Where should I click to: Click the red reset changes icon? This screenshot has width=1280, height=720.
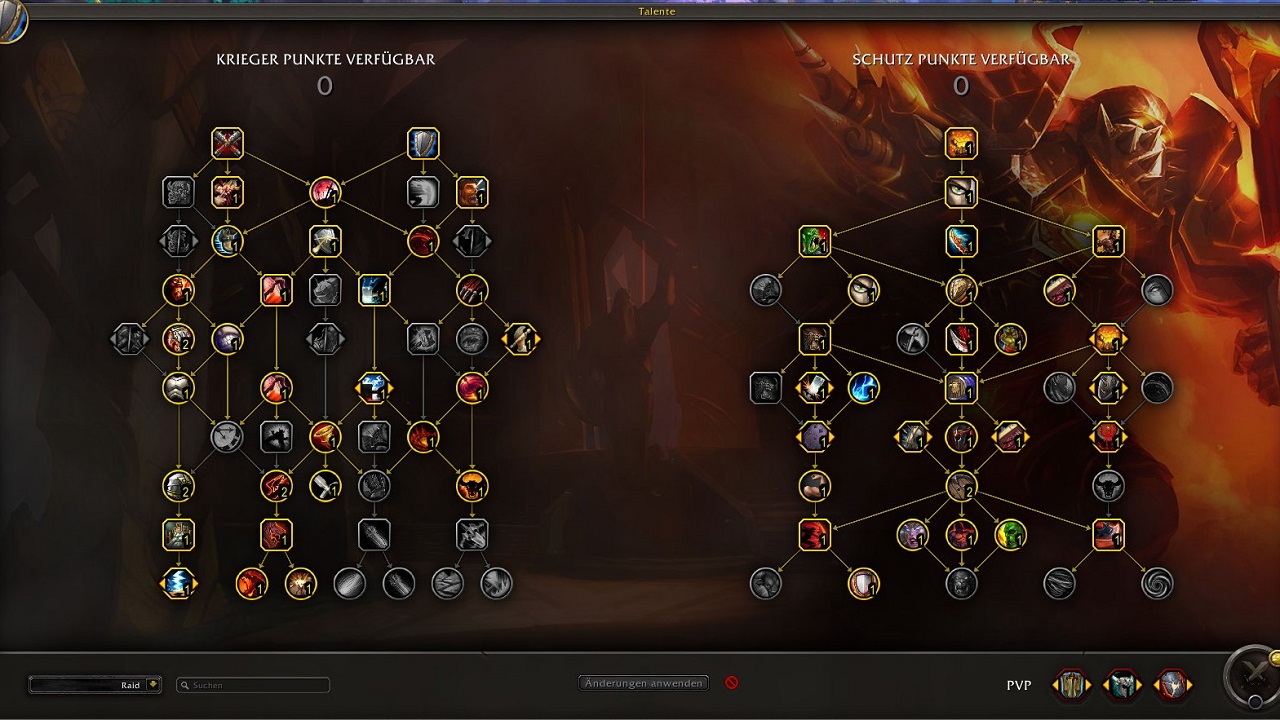pyautogui.click(x=731, y=683)
